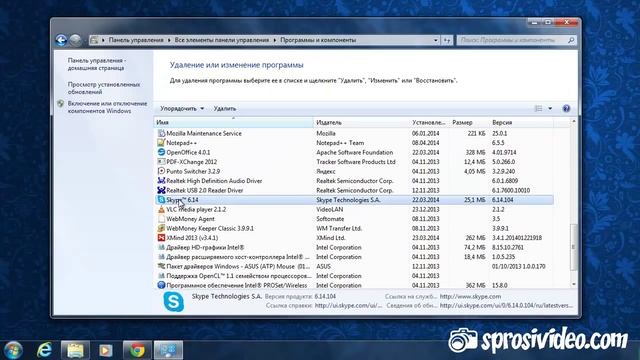Viewport: 640px width, 360px height.
Task: Sort by the Версия column header
Action: (521, 122)
